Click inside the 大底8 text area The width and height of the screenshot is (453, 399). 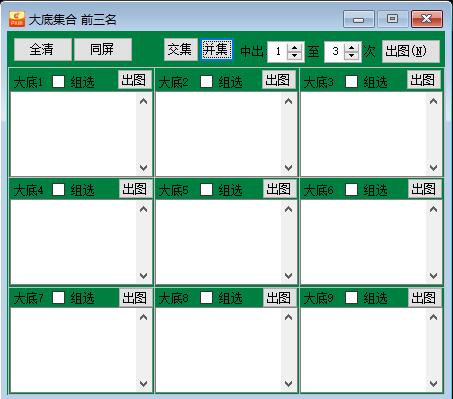coord(218,350)
